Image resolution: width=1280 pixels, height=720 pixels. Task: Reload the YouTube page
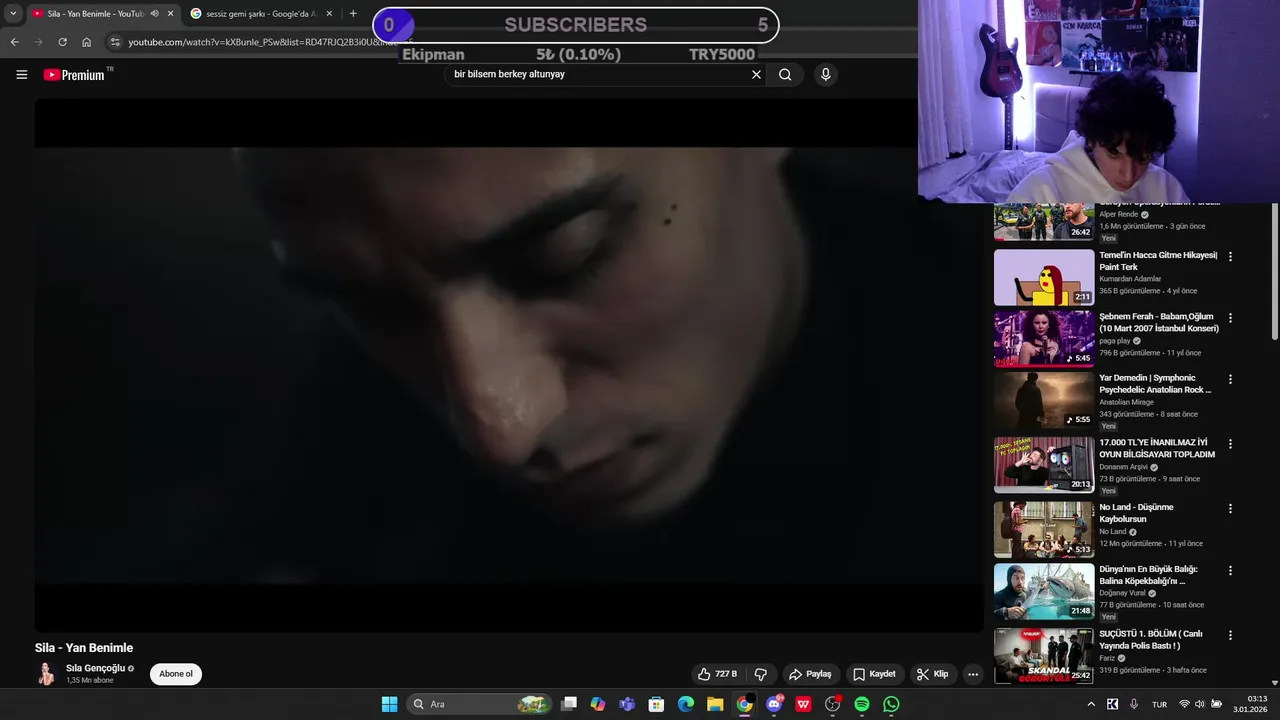62,42
